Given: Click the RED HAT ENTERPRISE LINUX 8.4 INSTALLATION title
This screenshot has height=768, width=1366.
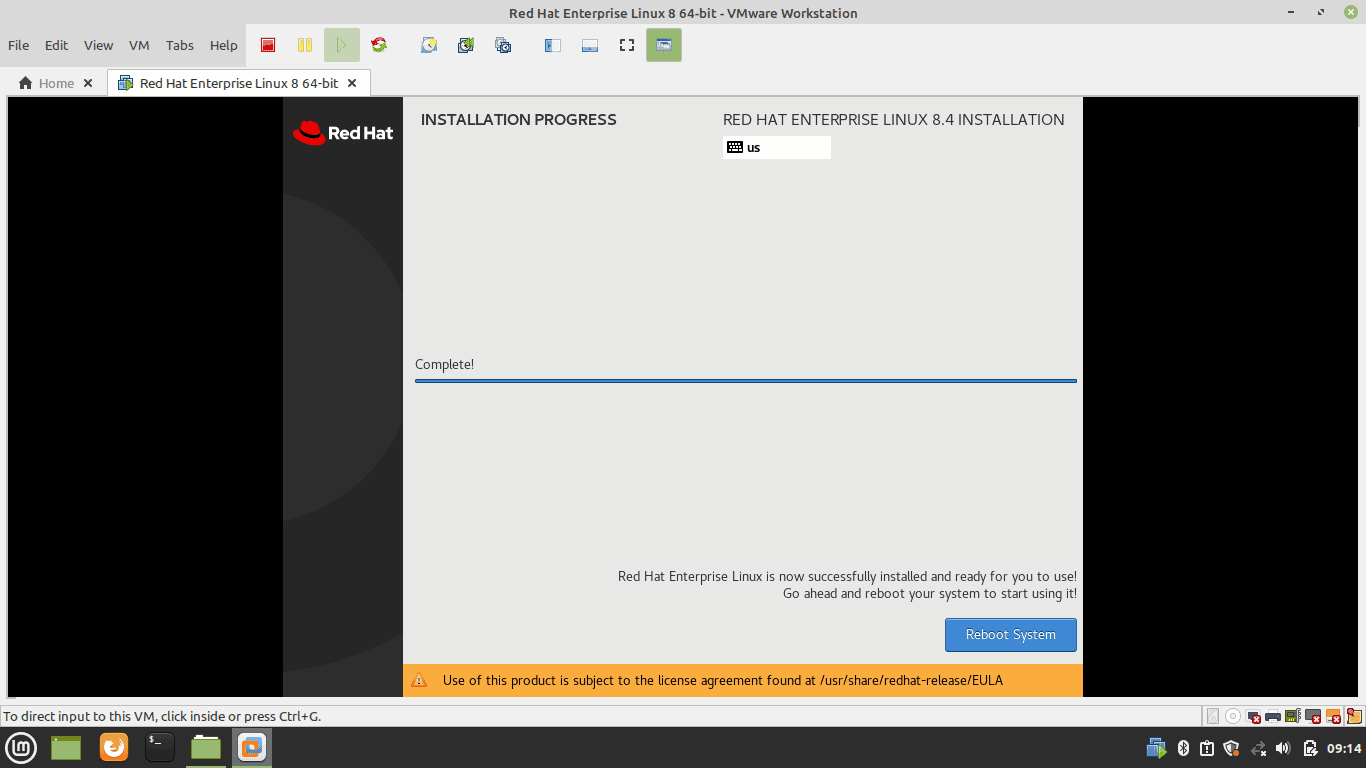Looking at the screenshot, I should tap(894, 120).
